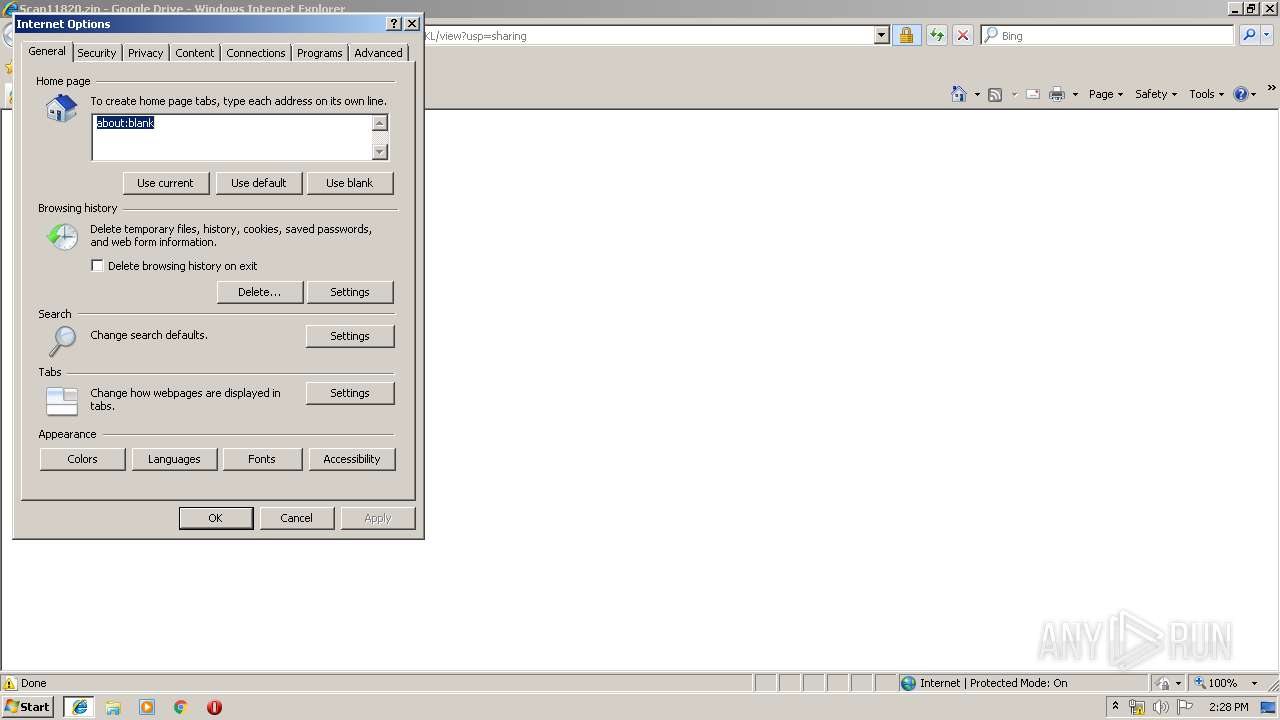Open Search Settings button
Image resolution: width=1280 pixels, height=720 pixels.
point(350,336)
